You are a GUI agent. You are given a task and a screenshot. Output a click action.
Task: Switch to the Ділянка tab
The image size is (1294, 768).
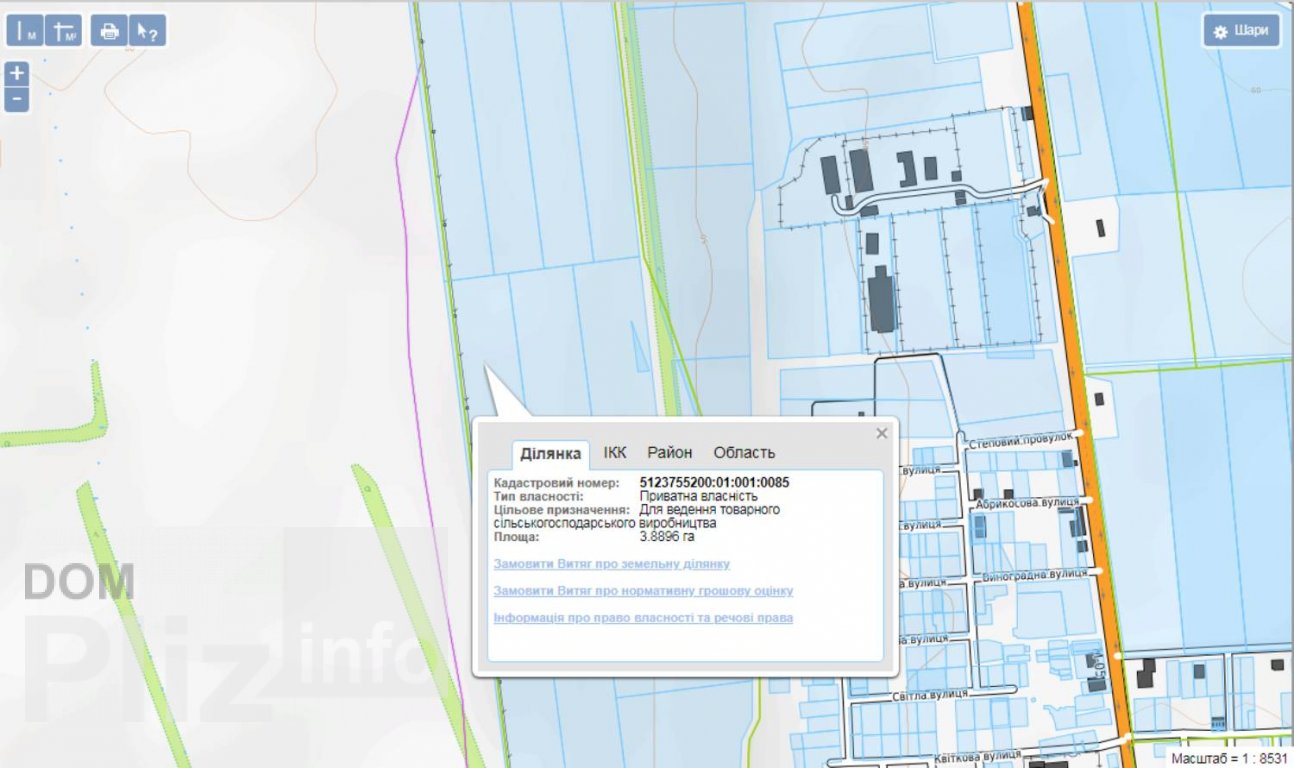click(550, 453)
